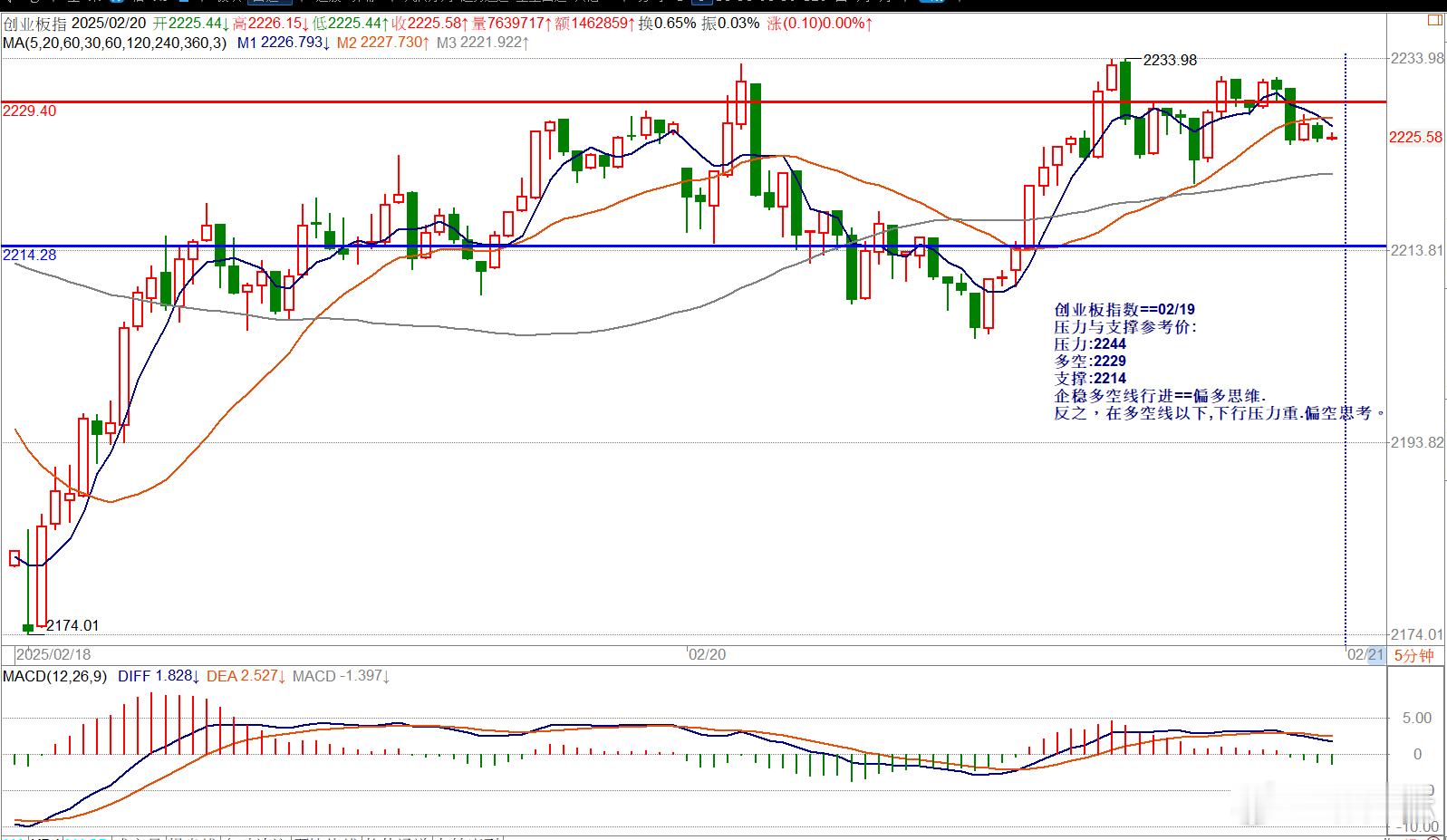Select the 创业板指 index name

click(x=34, y=24)
